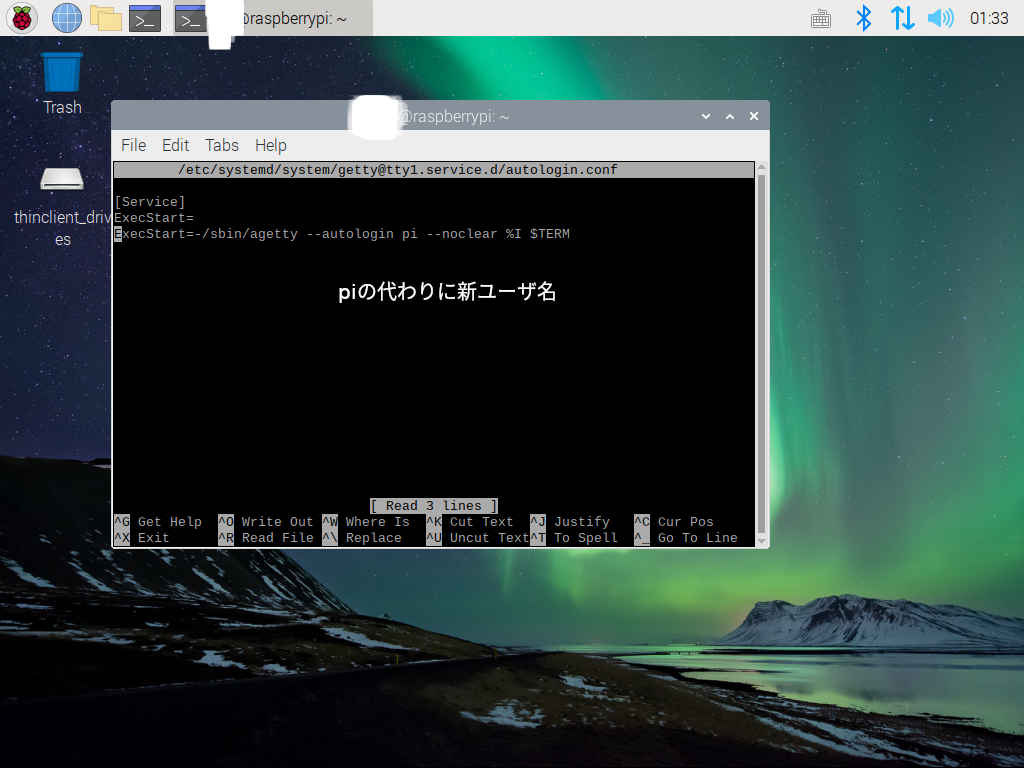Open the network up-down arrows menu
This screenshot has height=768, width=1024.
pyautogui.click(x=902, y=18)
